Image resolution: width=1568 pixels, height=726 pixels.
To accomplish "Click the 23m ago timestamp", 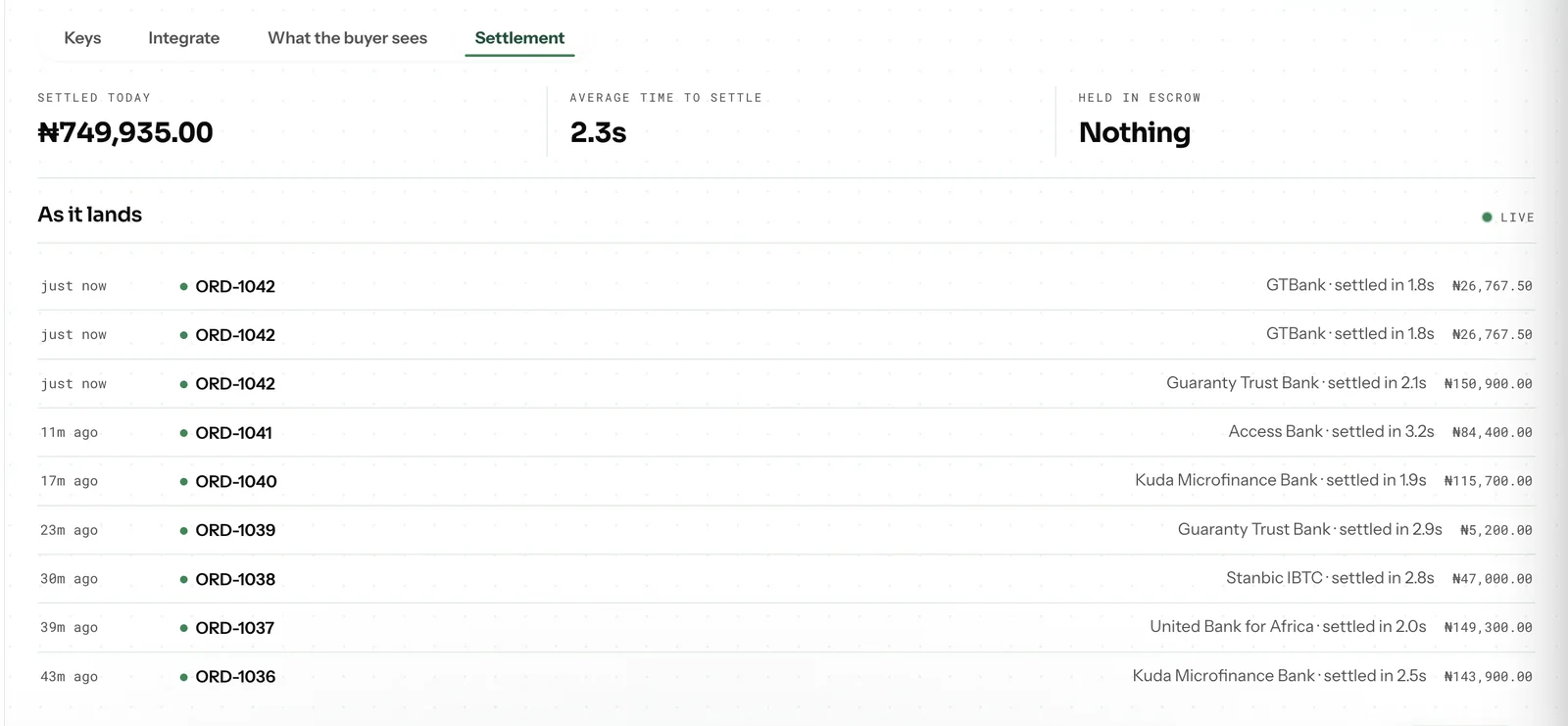I will [x=69, y=530].
